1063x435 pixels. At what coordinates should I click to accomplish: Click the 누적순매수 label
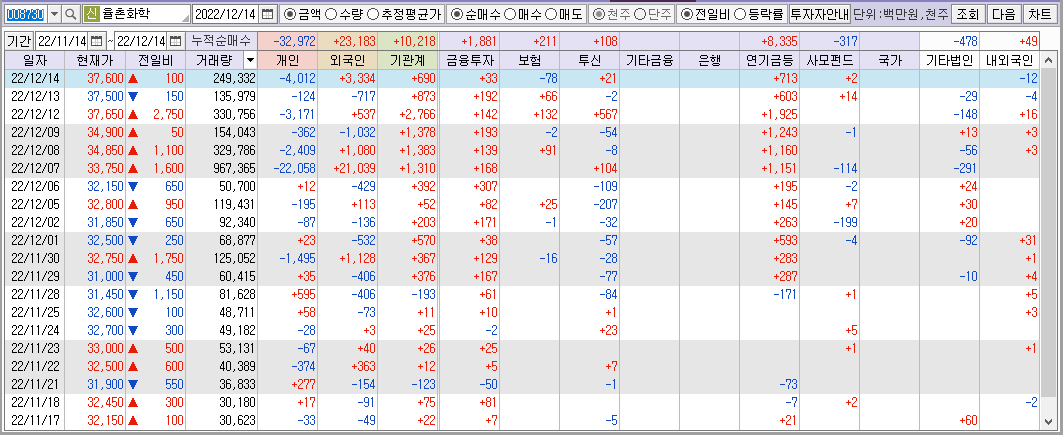[x=221, y=41]
